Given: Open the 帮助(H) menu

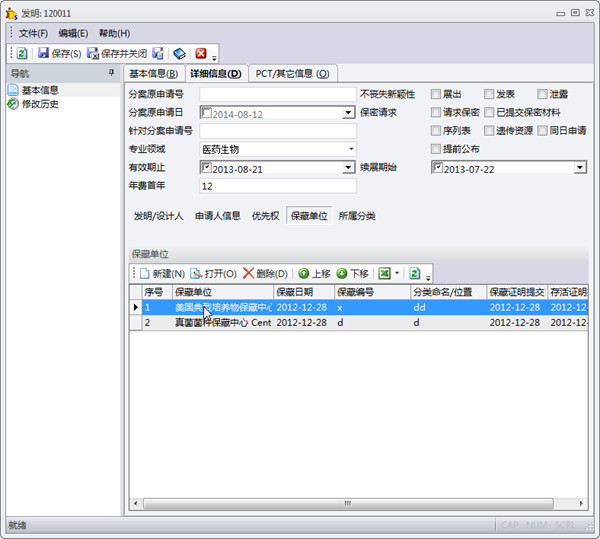Looking at the screenshot, I should [114, 33].
